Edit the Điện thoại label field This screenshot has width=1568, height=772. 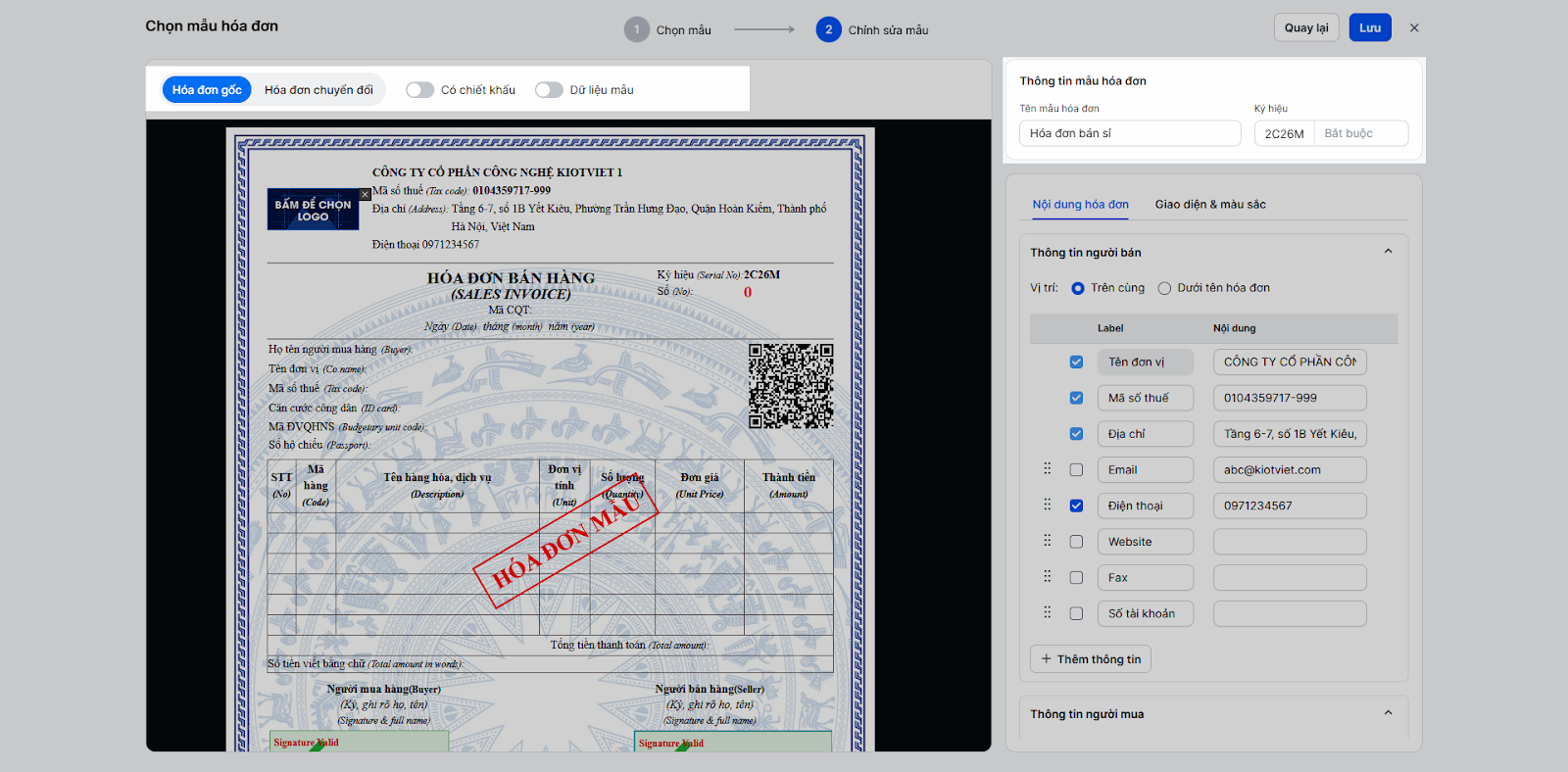click(x=1146, y=506)
